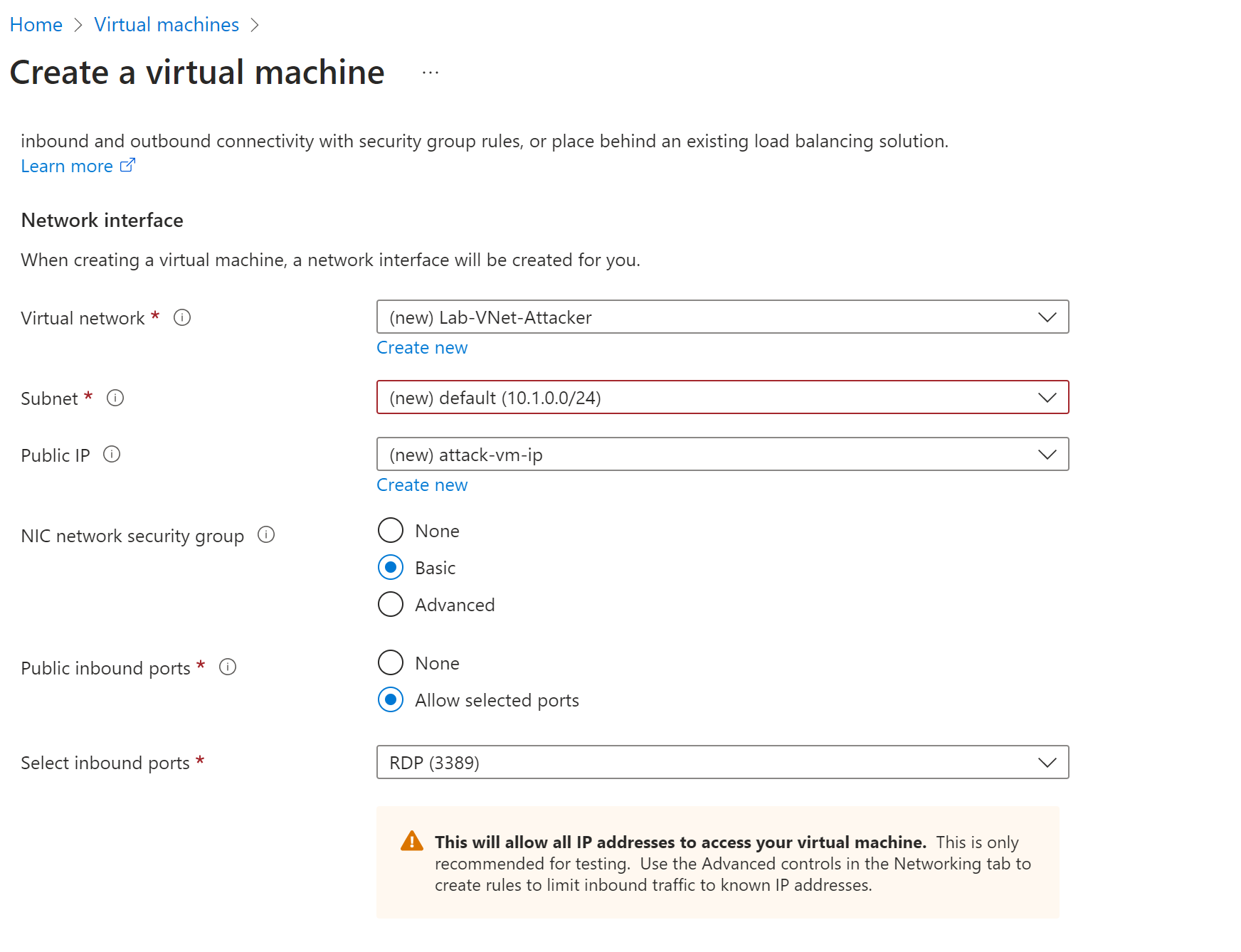Open the ellipsis more options menu
Viewport: 1241px width, 952px height.
(x=431, y=73)
